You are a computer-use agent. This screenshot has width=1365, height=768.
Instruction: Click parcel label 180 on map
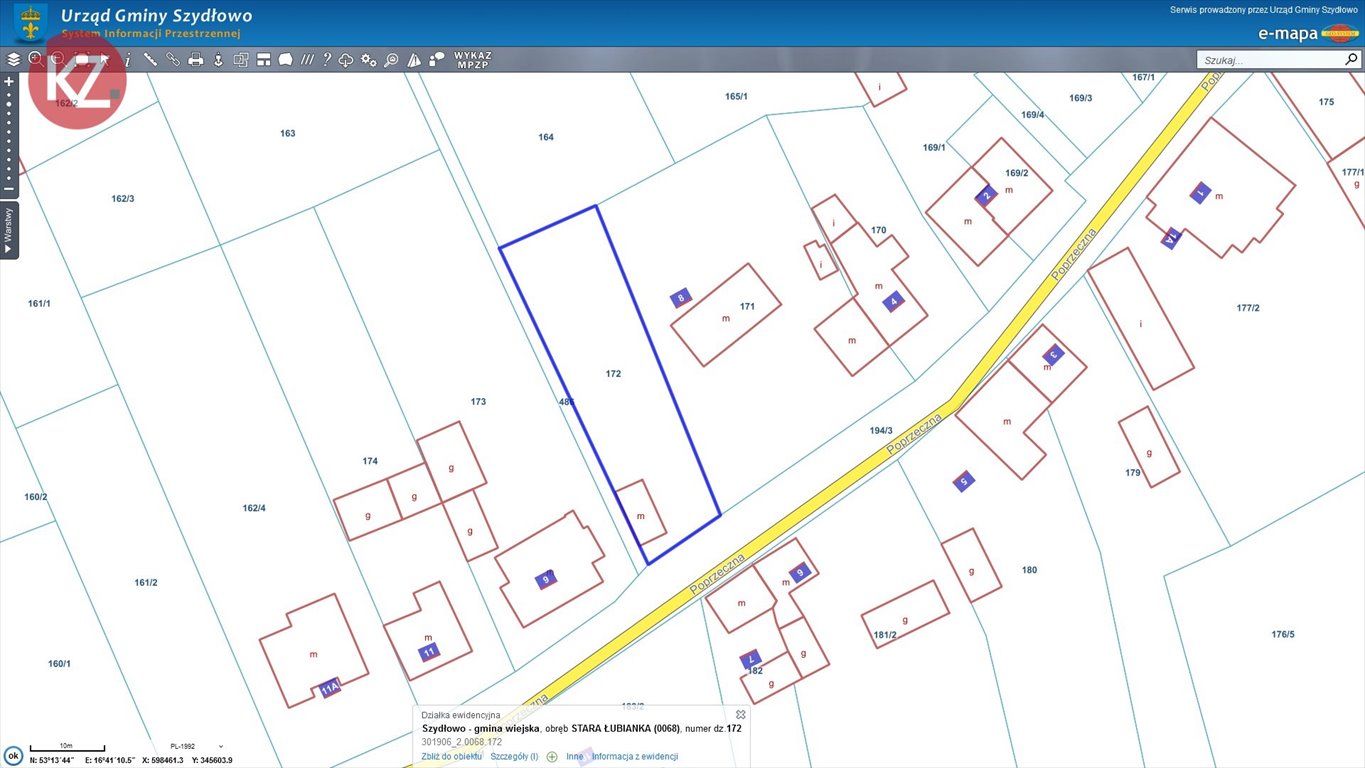[x=1029, y=571]
